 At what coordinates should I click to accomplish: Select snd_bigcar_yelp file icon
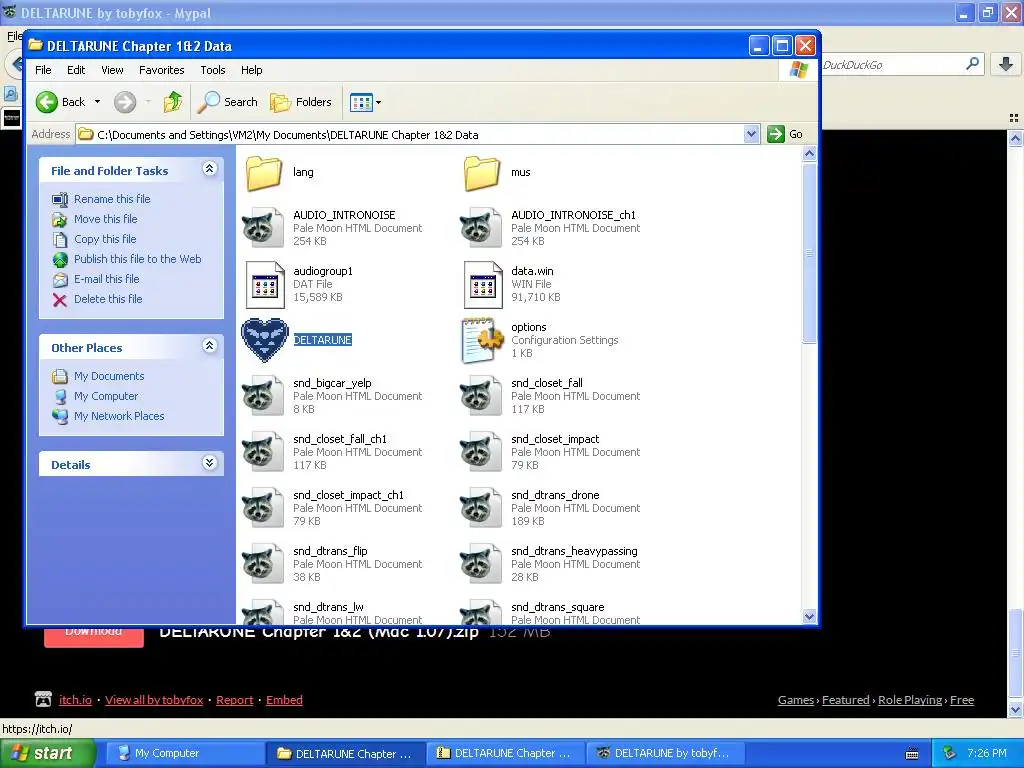click(x=263, y=396)
